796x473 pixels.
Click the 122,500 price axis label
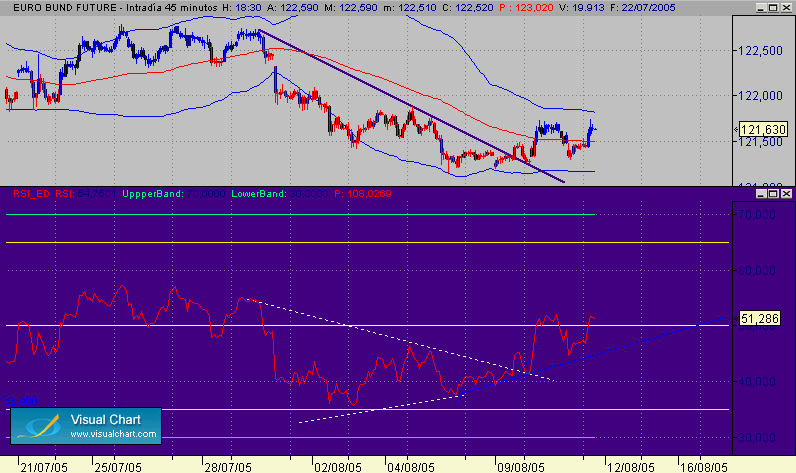click(x=760, y=51)
